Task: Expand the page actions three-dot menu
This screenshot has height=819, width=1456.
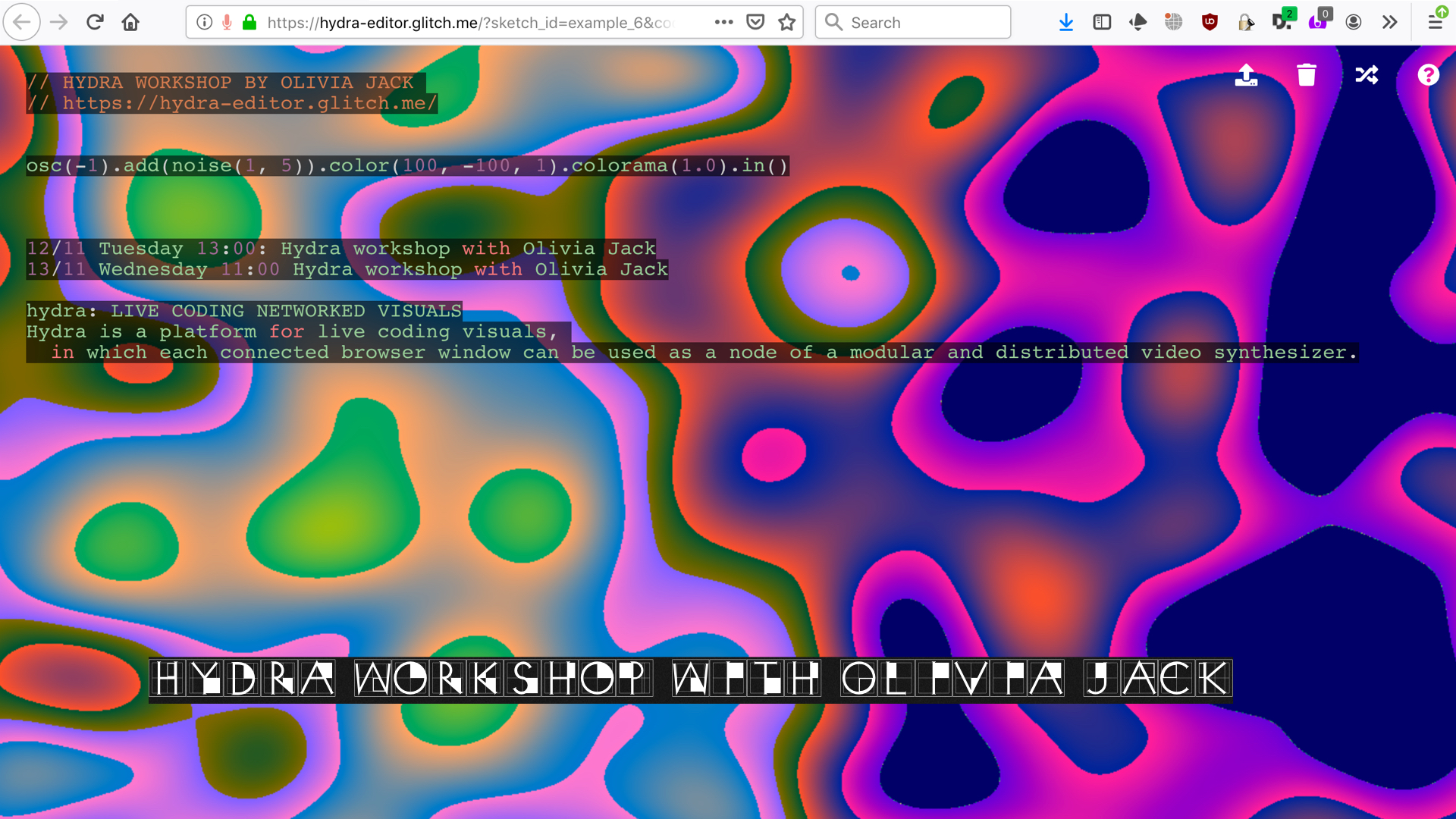Action: coord(723,22)
